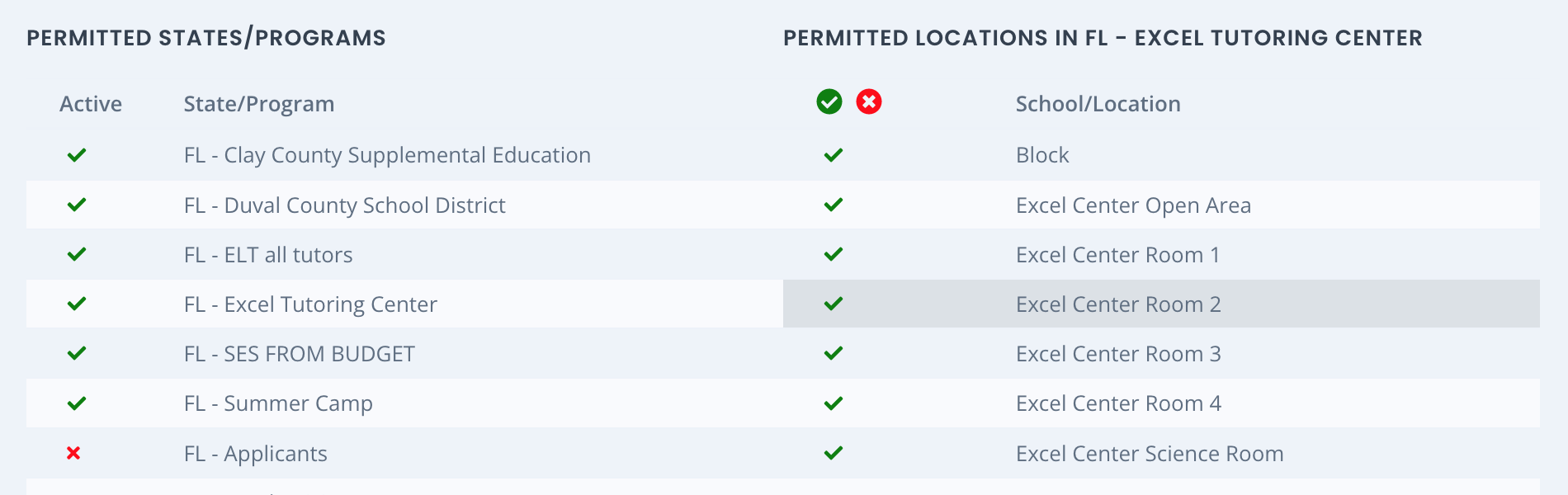Viewport: 1568px width, 495px height.
Task: Toggle active checkmark for Clay County Supplemental Education
Action: click(77, 155)
